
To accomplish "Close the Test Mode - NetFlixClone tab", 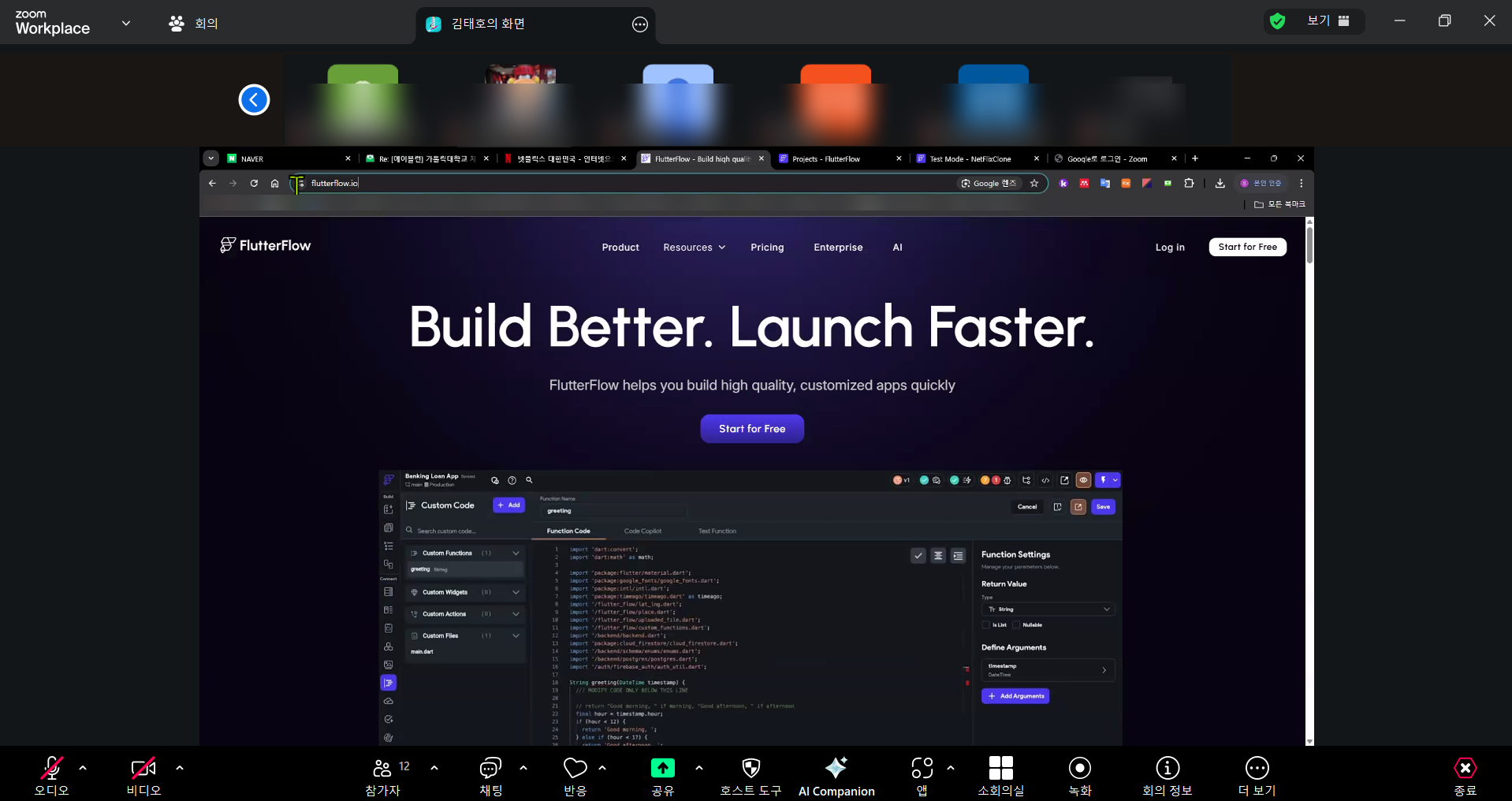I will point(1037,158).
